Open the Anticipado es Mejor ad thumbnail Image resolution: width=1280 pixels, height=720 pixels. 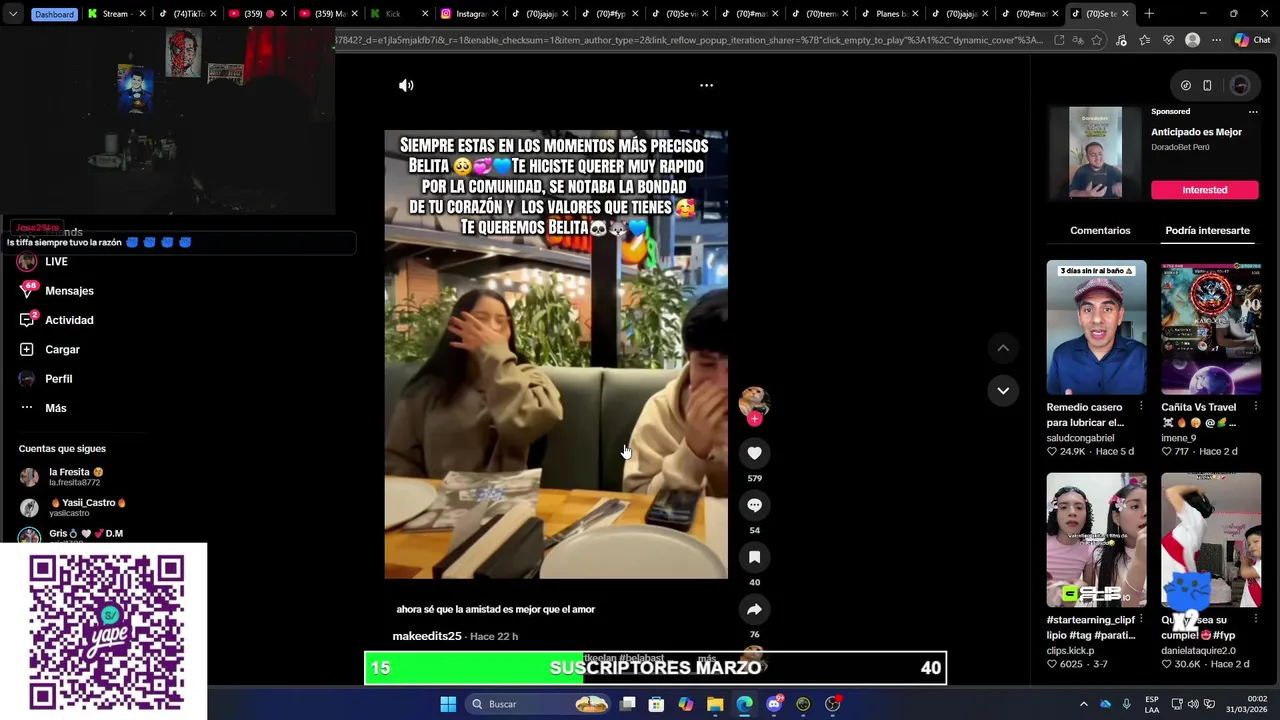1095,152
